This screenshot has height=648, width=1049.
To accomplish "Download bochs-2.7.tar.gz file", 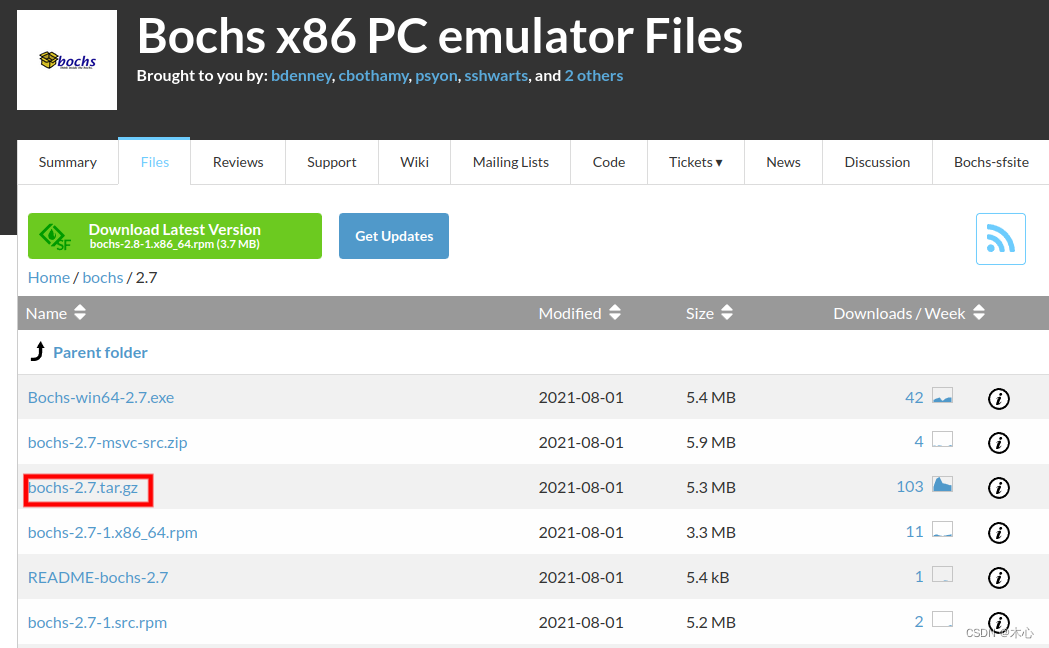I will coord(83,488).
